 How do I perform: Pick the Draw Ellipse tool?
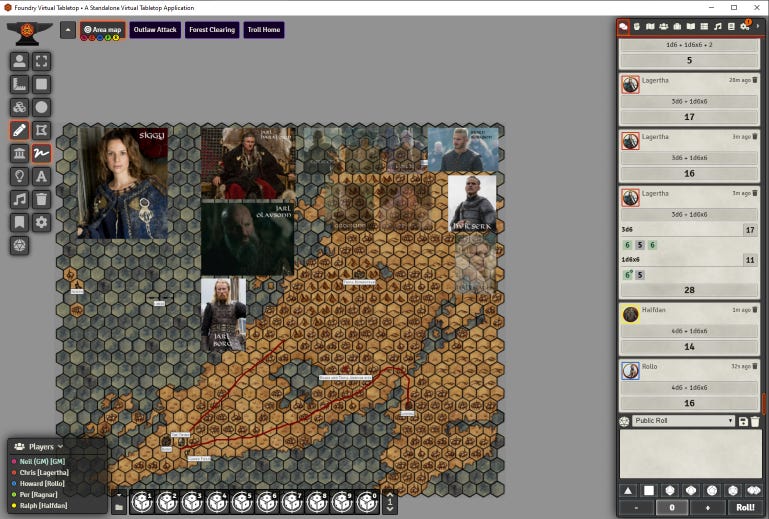[x=42, y=107]
